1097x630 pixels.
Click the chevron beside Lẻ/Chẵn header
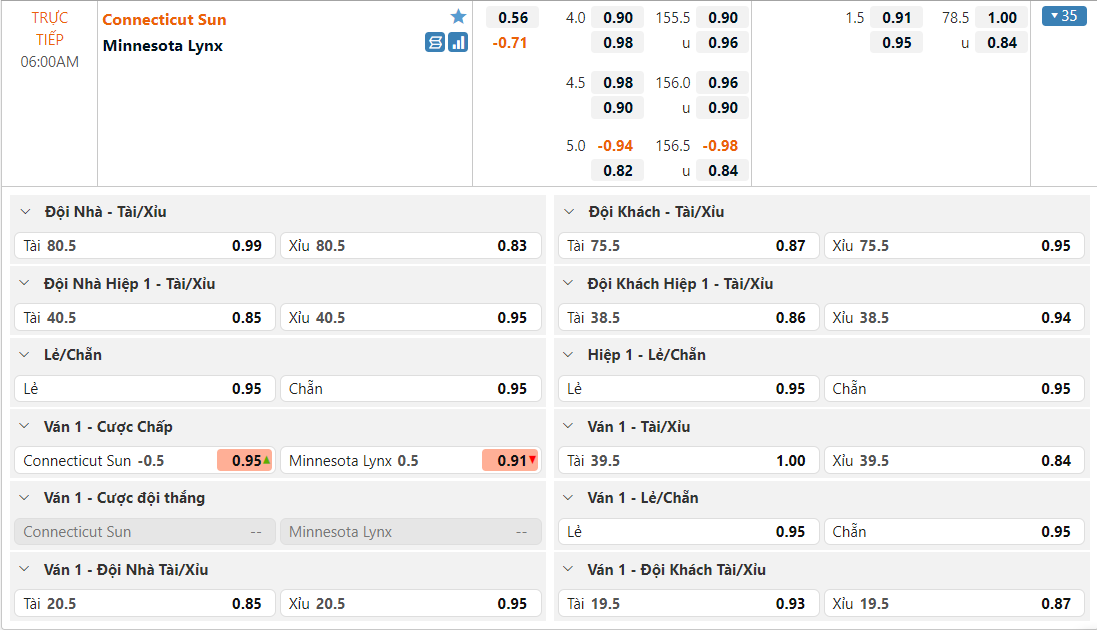[x=25, y=355]
